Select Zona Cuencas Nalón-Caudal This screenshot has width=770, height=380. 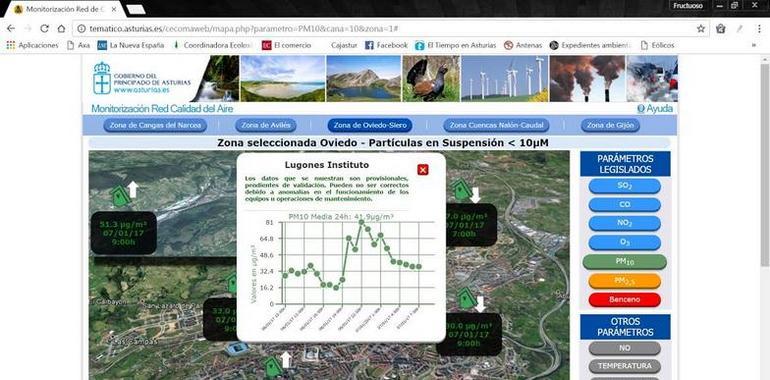(496, 126)
